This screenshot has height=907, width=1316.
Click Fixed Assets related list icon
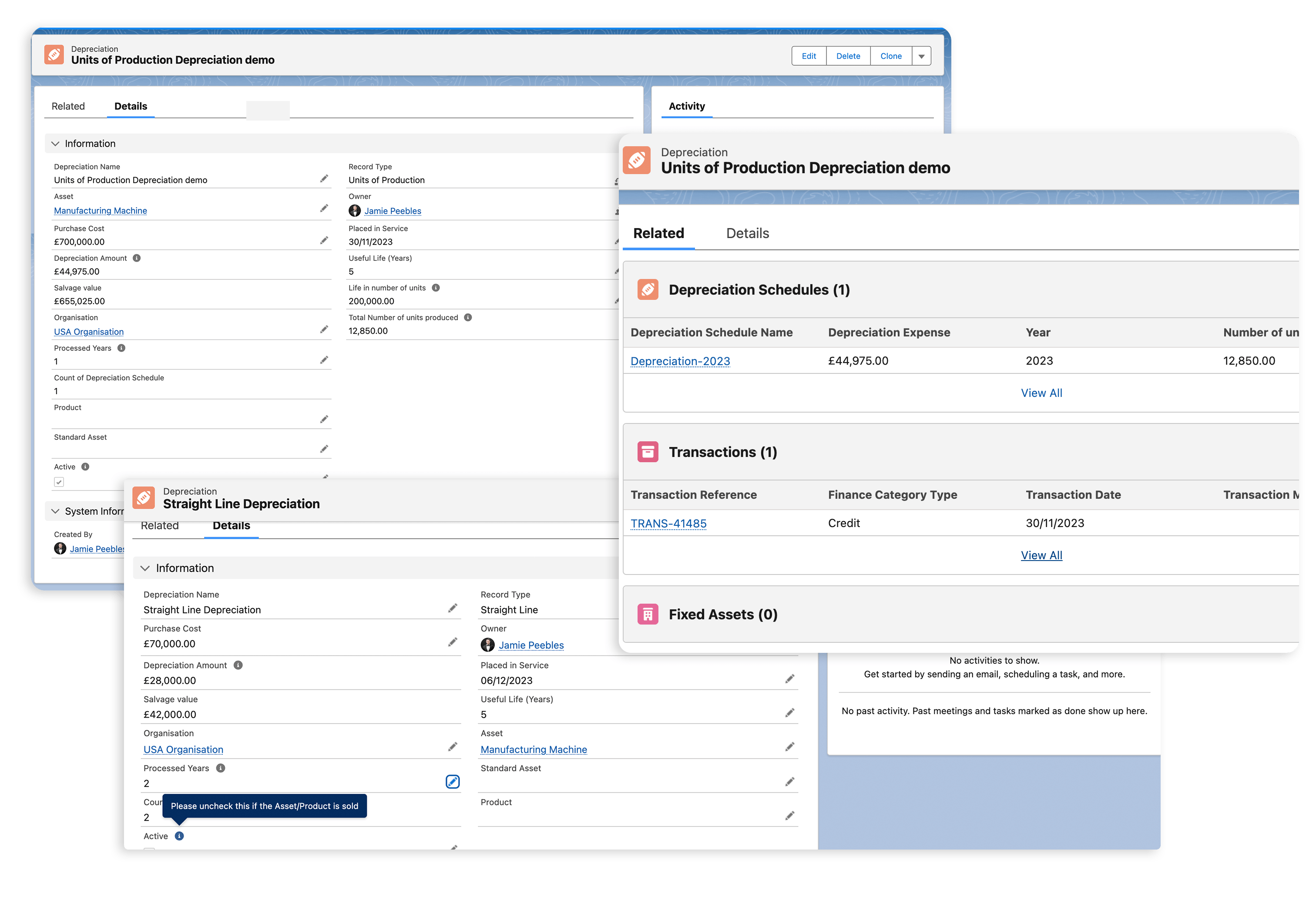click(x=648, y=615)
